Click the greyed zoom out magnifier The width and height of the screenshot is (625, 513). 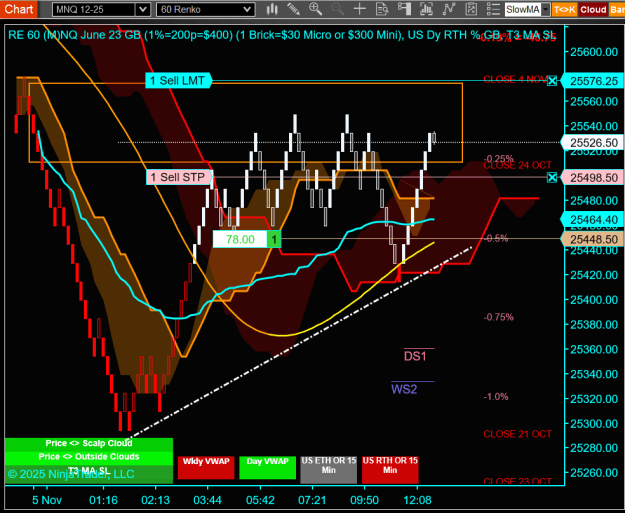pyautogui.click(x=338, y=9)
